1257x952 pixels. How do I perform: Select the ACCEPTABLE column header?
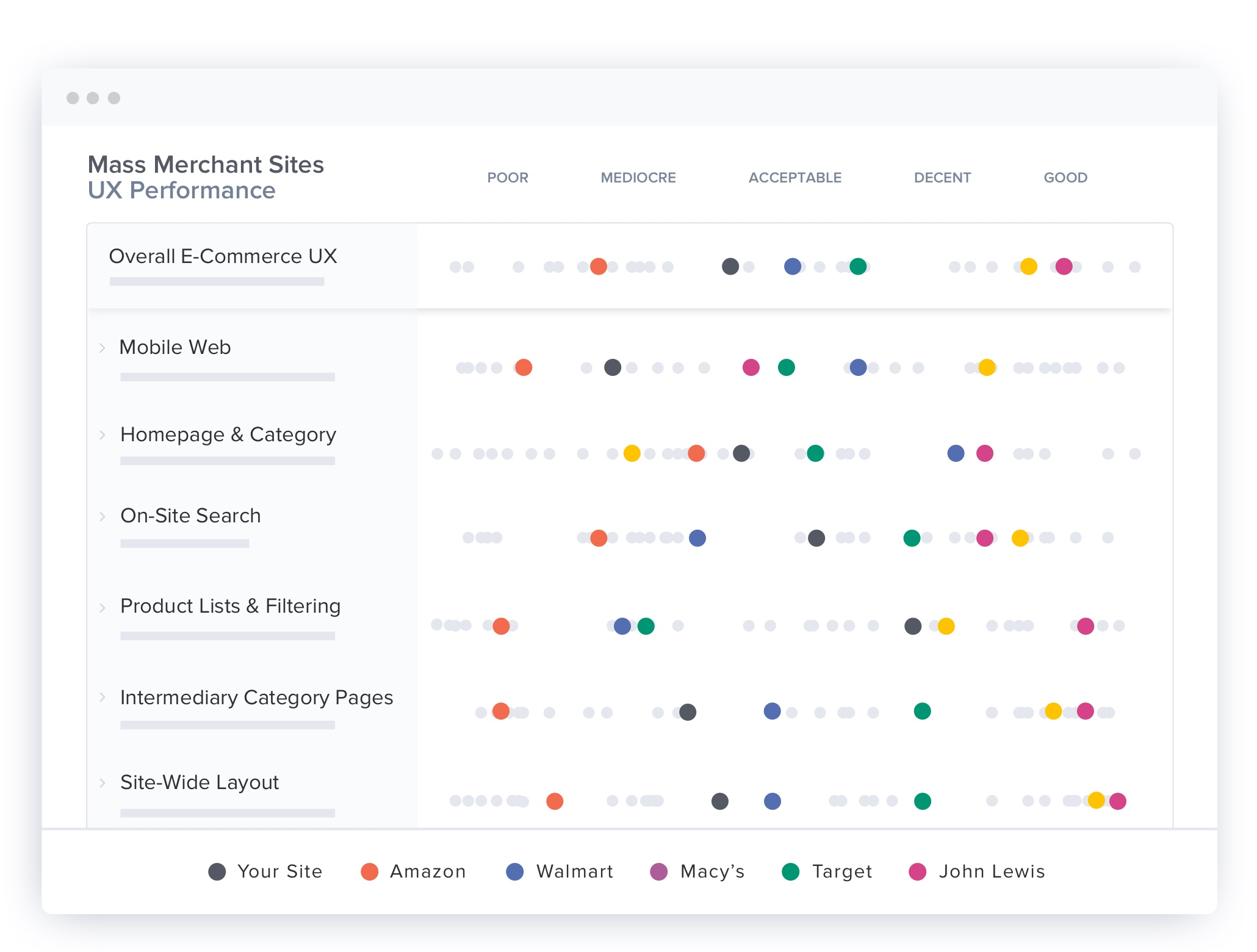click(795, 178)
